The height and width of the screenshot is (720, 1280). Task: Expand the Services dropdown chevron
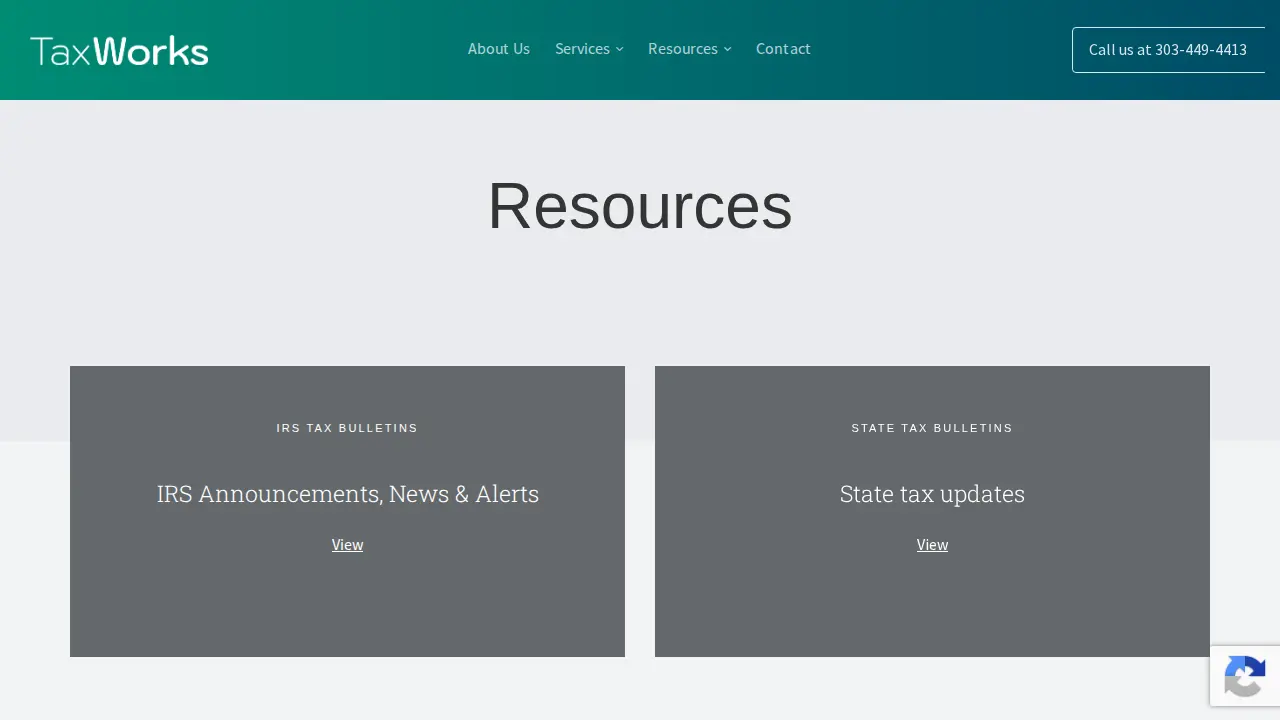pyautogui.click(x=619, y=49)
